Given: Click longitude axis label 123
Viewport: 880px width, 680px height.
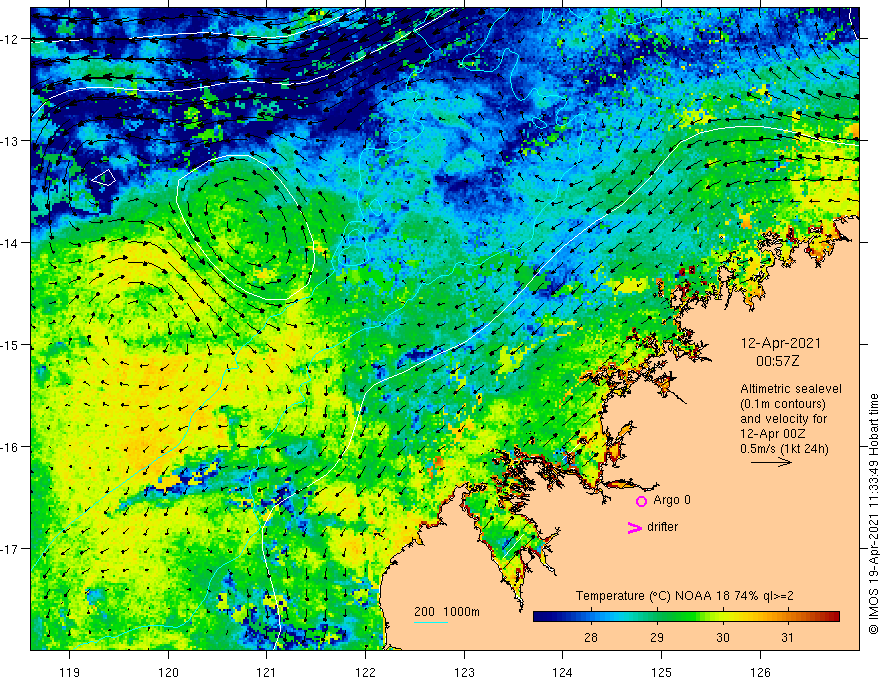Looking at the screenshot, I should 464,672.
